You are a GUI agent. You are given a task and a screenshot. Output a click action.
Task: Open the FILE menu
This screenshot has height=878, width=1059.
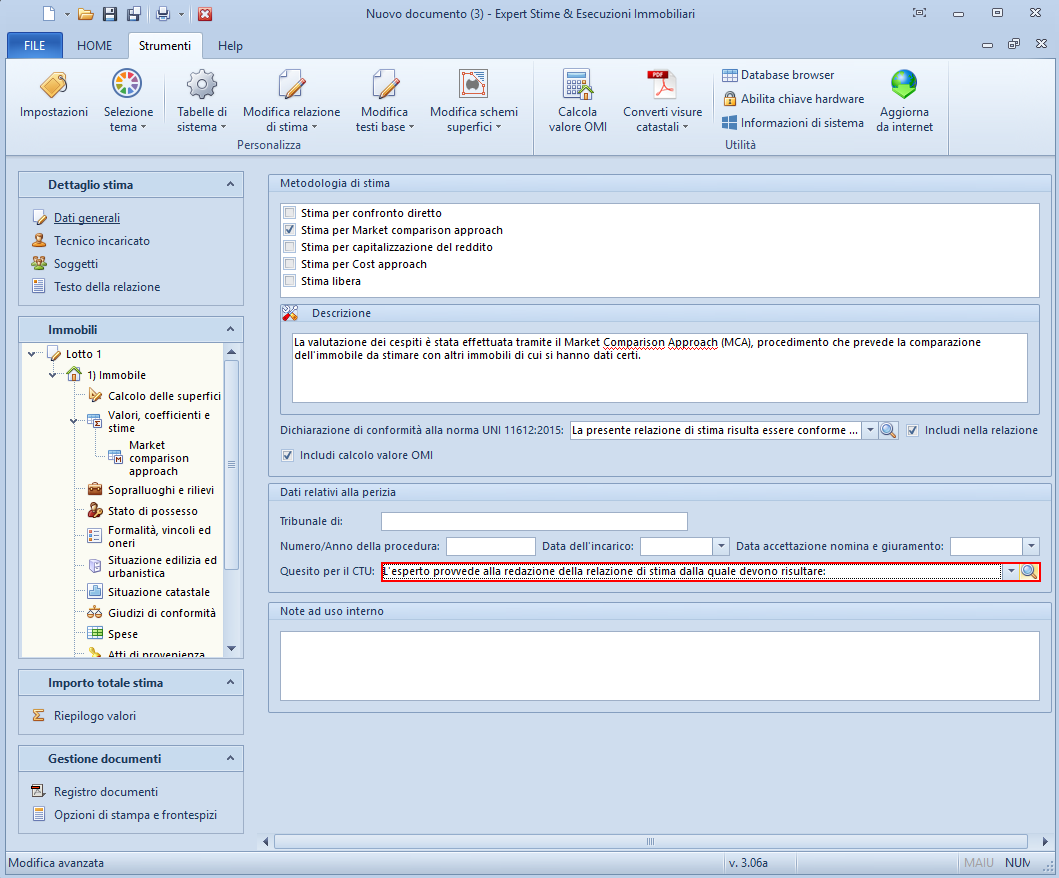[34, 46]
